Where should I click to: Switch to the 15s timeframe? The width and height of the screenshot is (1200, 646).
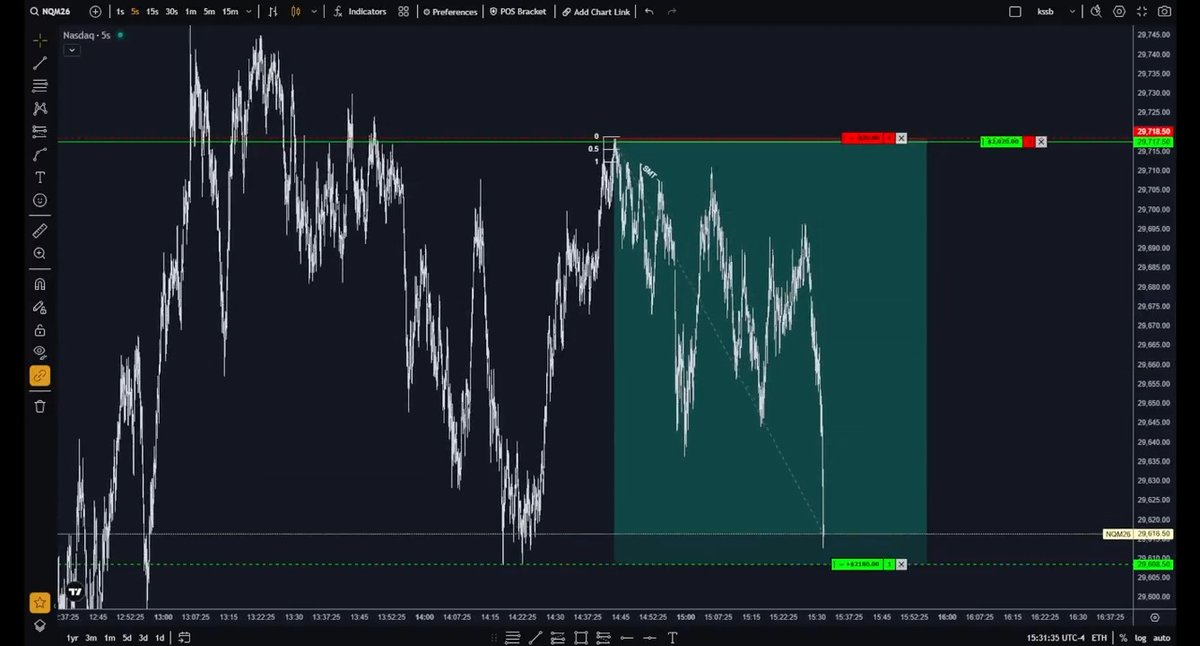pos(152,12)
